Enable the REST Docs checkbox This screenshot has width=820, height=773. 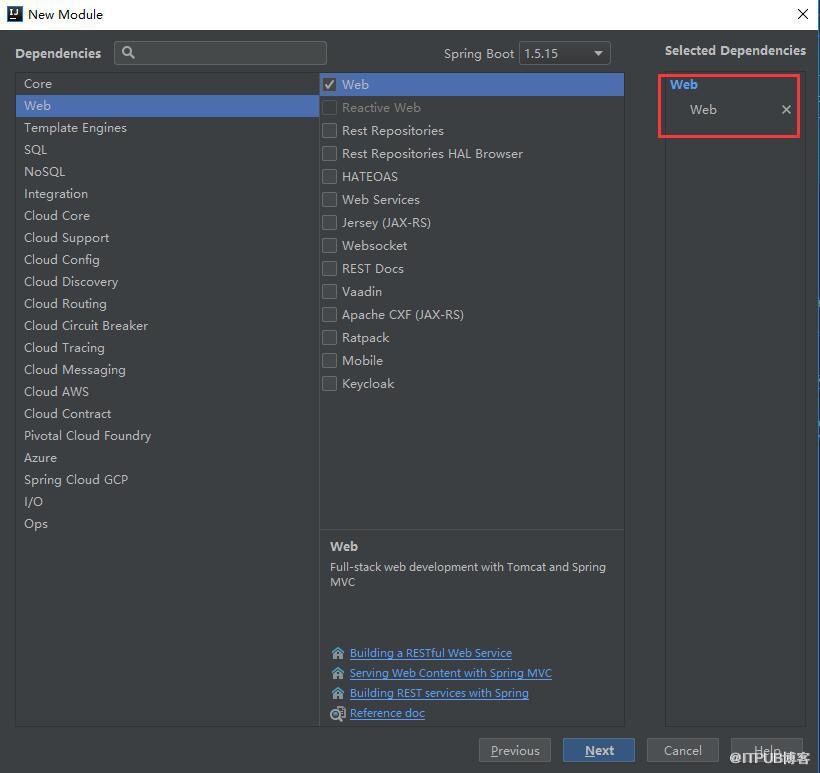coord(329,269)
